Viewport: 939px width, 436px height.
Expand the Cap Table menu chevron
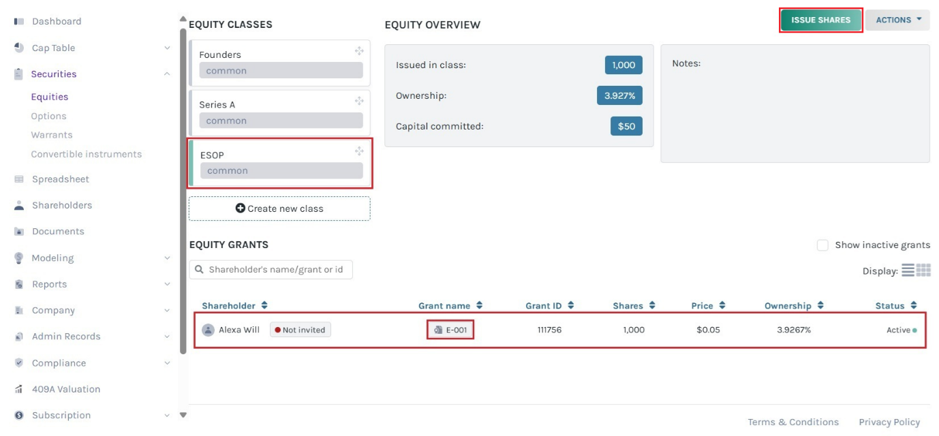[x=167, y=48]
